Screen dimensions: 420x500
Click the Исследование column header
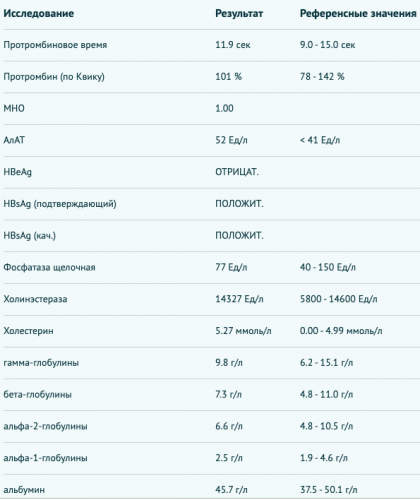point(39,13)
